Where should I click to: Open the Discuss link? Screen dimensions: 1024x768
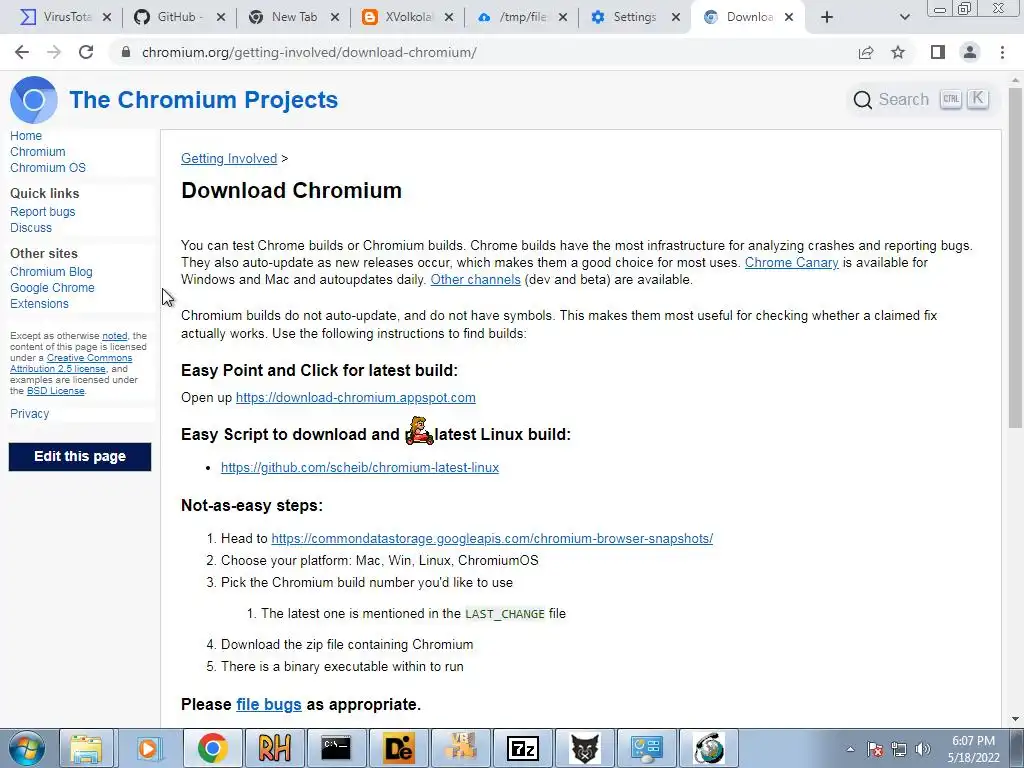click(31, 228)
